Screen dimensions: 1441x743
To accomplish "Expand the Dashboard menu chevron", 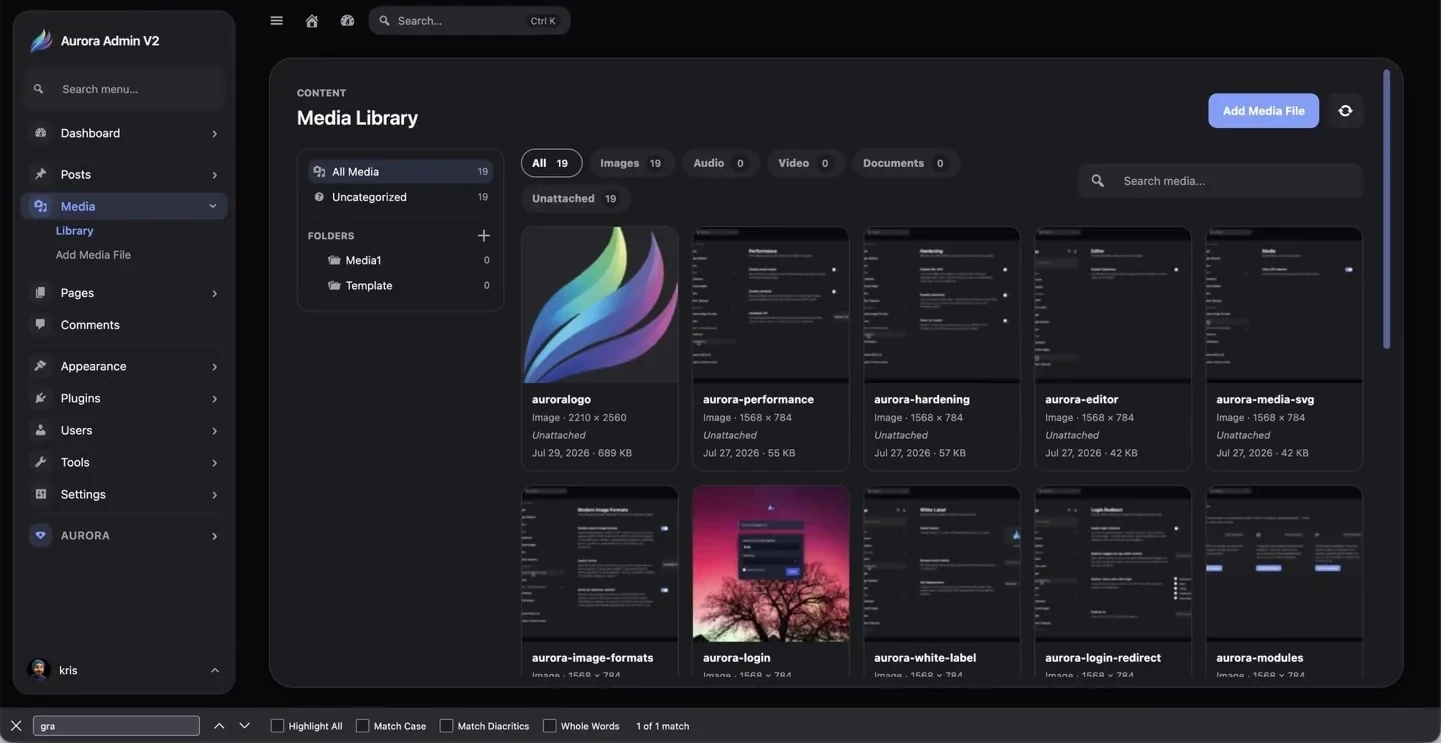I will (214, 134).
